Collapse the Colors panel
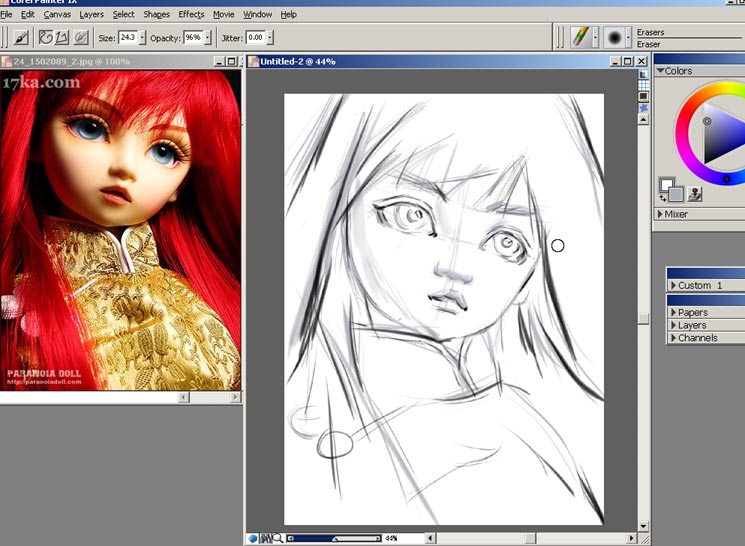The width and height of the screenshot is (745, 546). click(660, 70)
